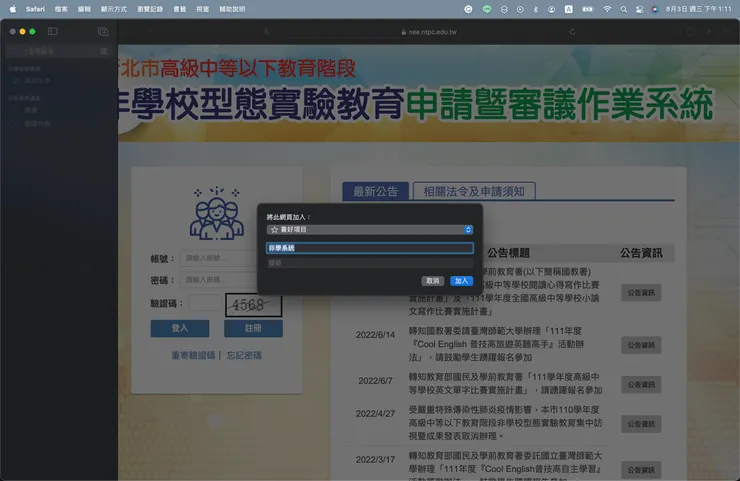Open 公告資訊 for the 2022/6/14 announcement
Screen dimensions: 740x481
(x=641, y=345)
